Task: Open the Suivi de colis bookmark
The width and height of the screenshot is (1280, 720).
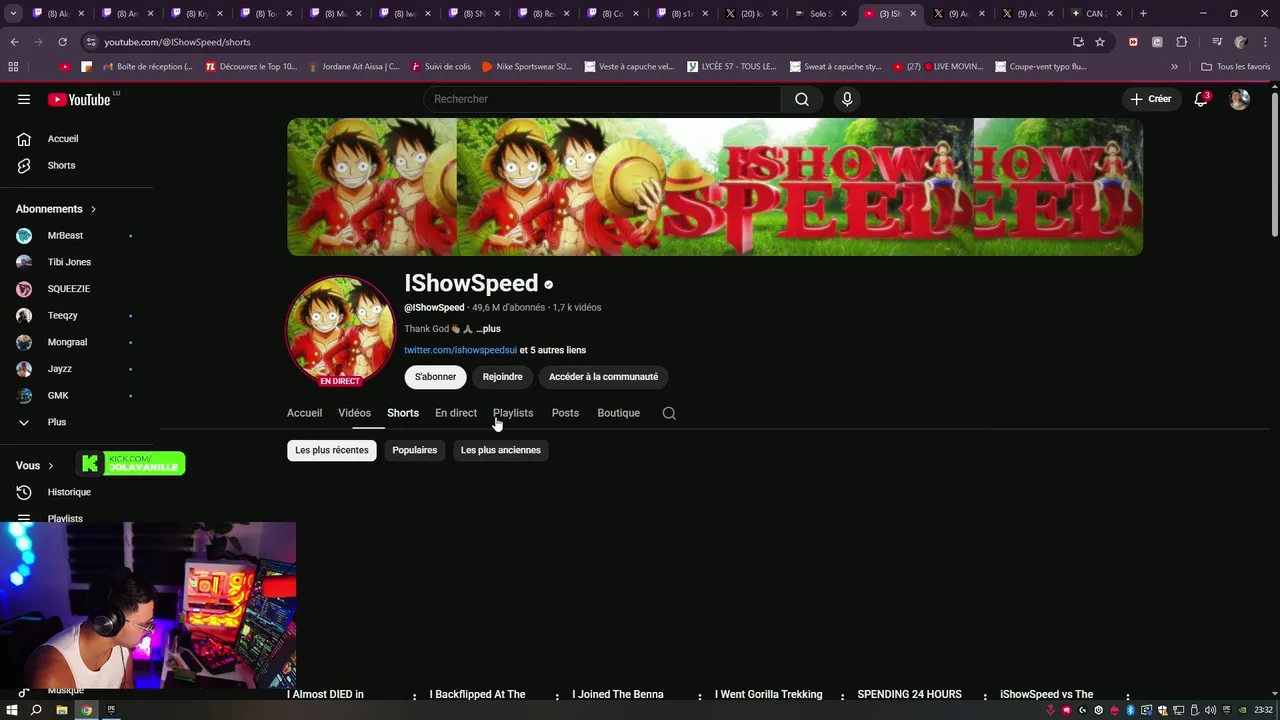Action: [441, 67]
